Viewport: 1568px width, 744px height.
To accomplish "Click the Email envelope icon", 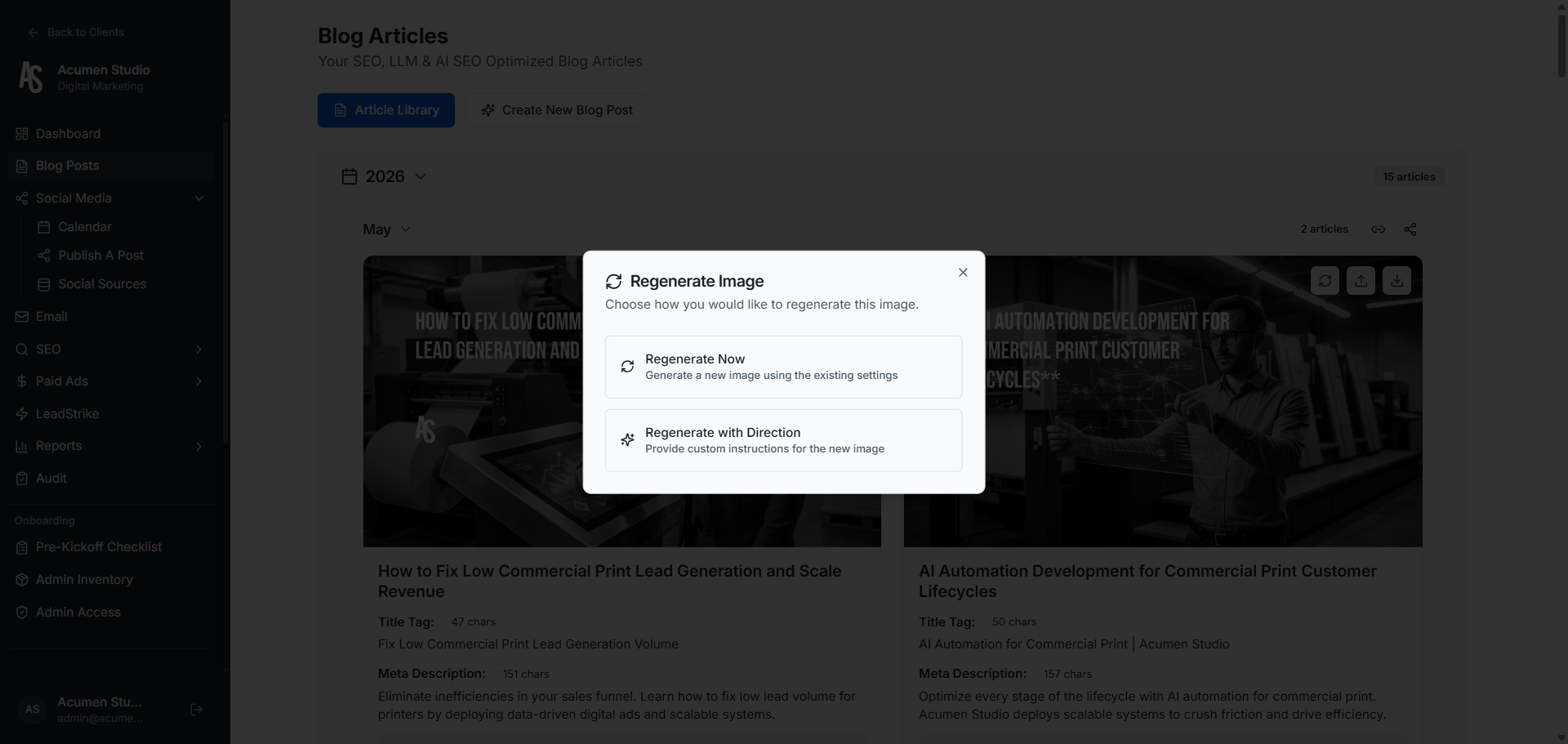I will [x=22, y=317].
